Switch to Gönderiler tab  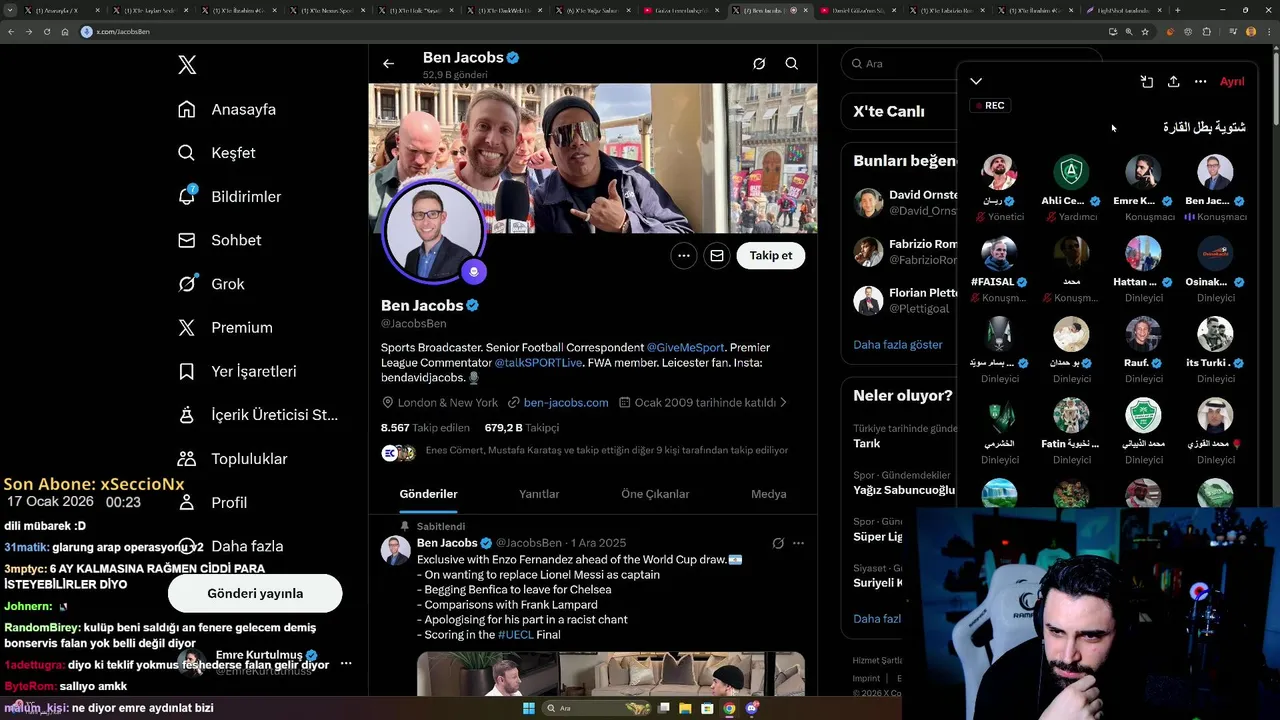point(428,494)
